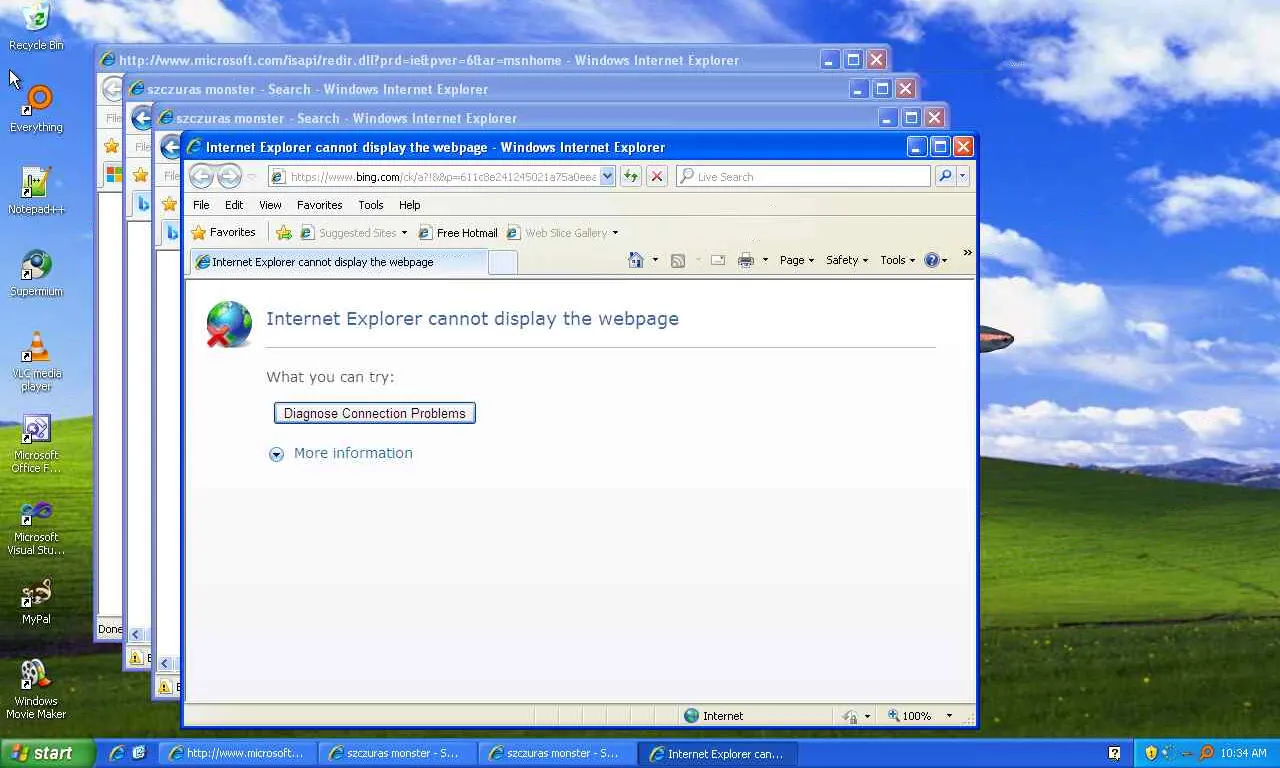
Task: Open the blue Help question mark icon
Action: coord(932,260)
